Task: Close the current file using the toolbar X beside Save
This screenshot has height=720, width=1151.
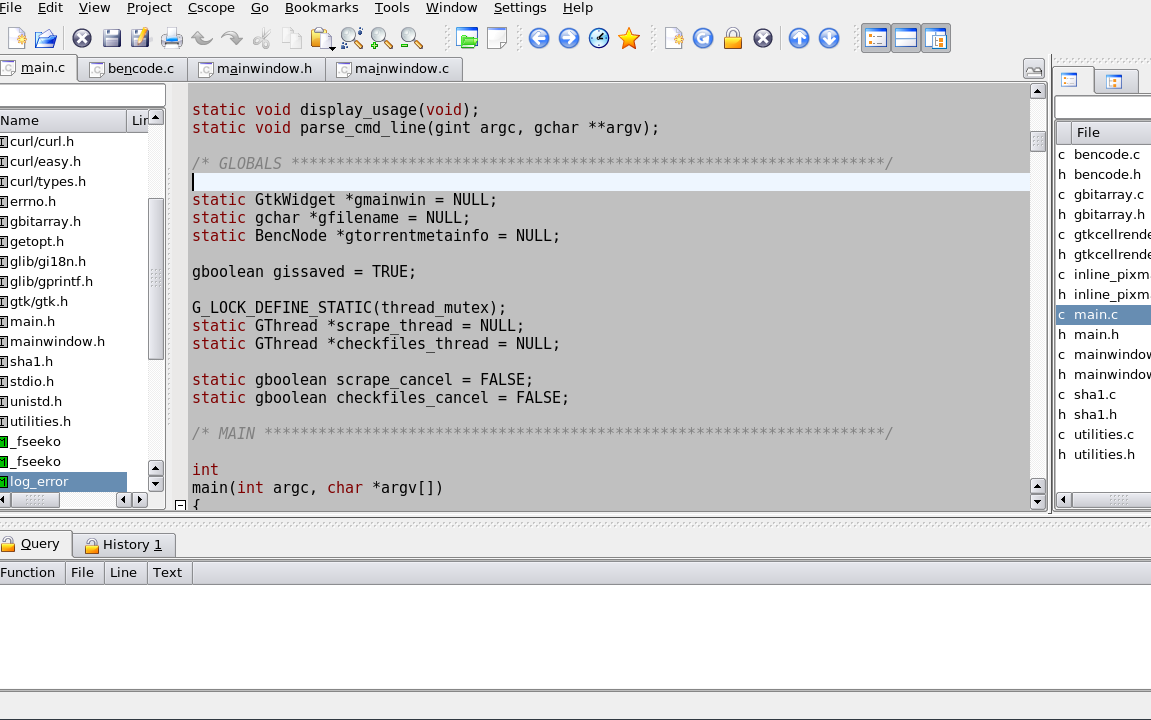Action: [x=81, y=38]
